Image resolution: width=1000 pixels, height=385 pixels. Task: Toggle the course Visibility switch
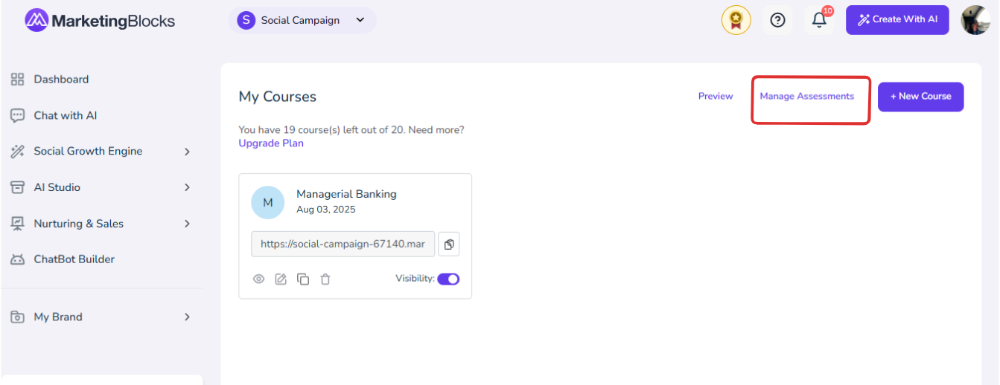pyautogui.click(x=448, y=279)
